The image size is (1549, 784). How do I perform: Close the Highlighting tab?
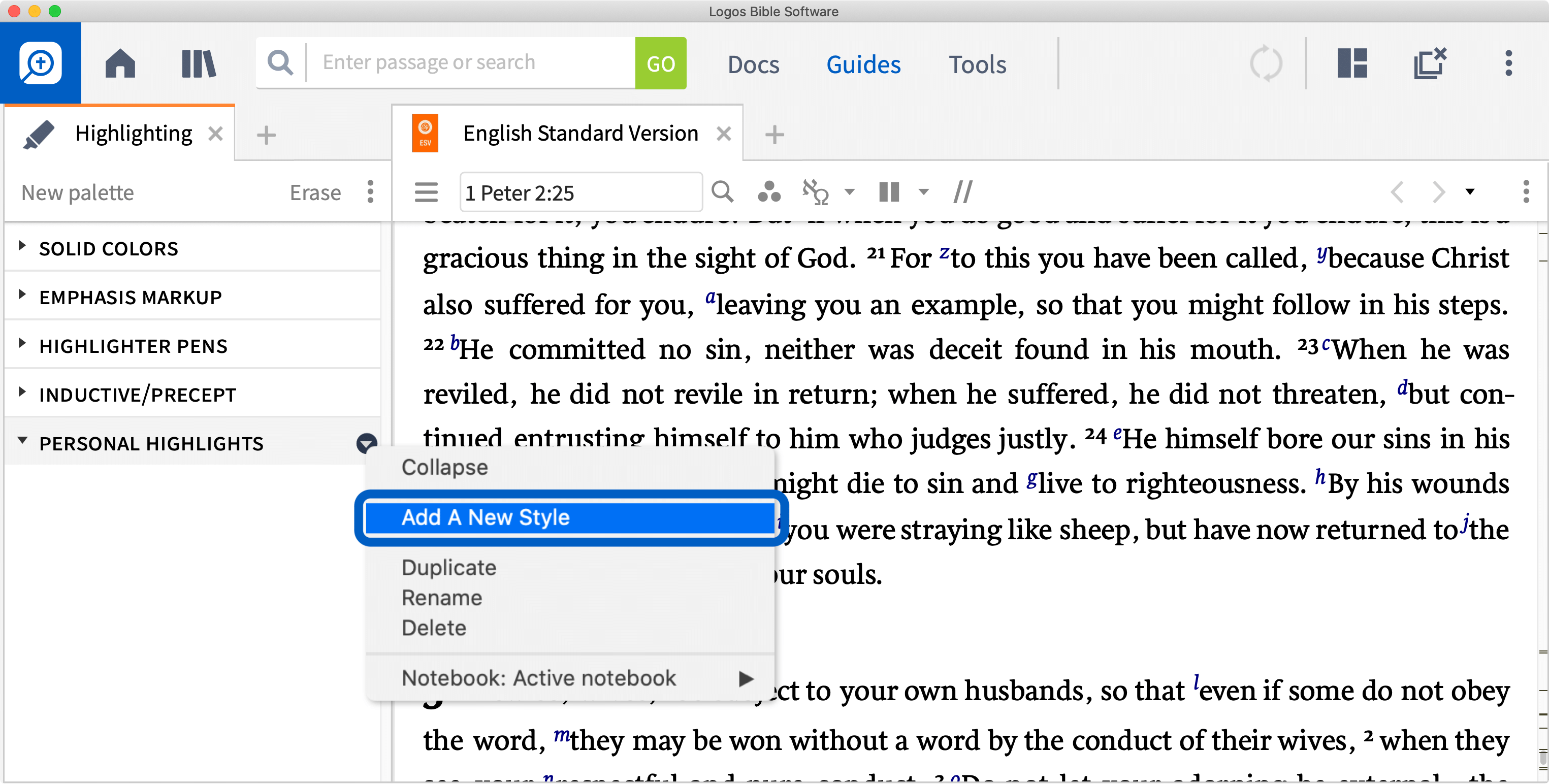click(215, 134)
